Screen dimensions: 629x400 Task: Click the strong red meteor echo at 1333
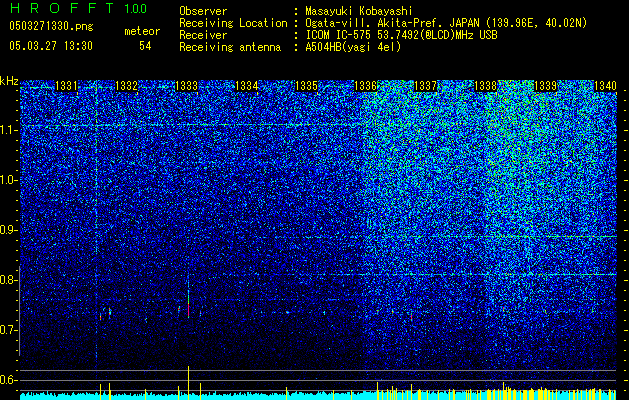point(188,311)
